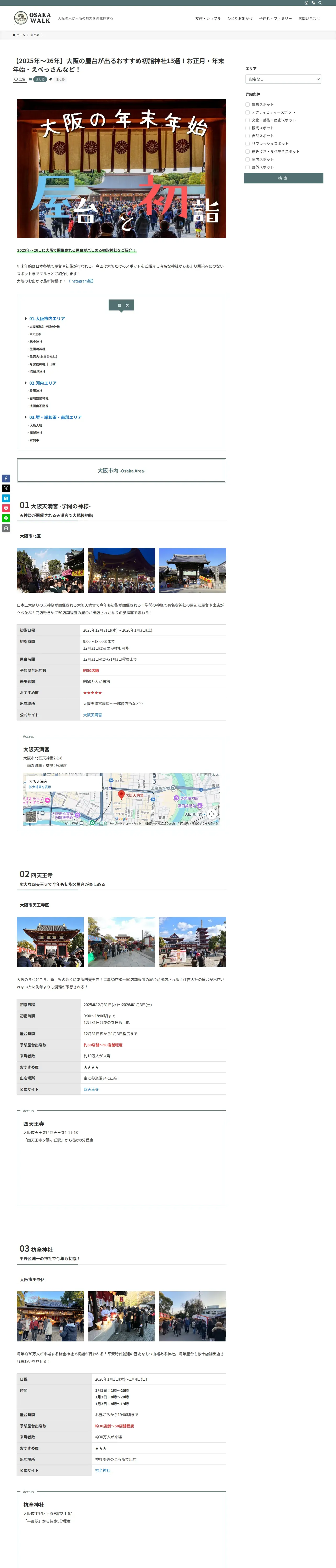Jump to 枚岡神社 in table of contents

36,391
